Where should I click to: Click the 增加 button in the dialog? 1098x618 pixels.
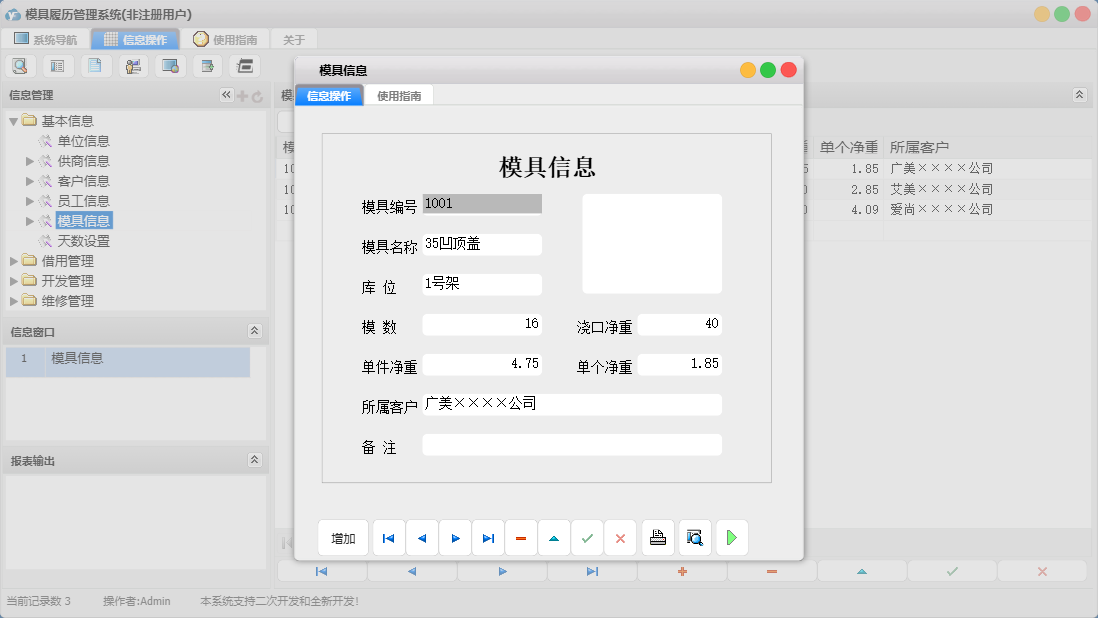pyautogui.click(x=343, y=537)
